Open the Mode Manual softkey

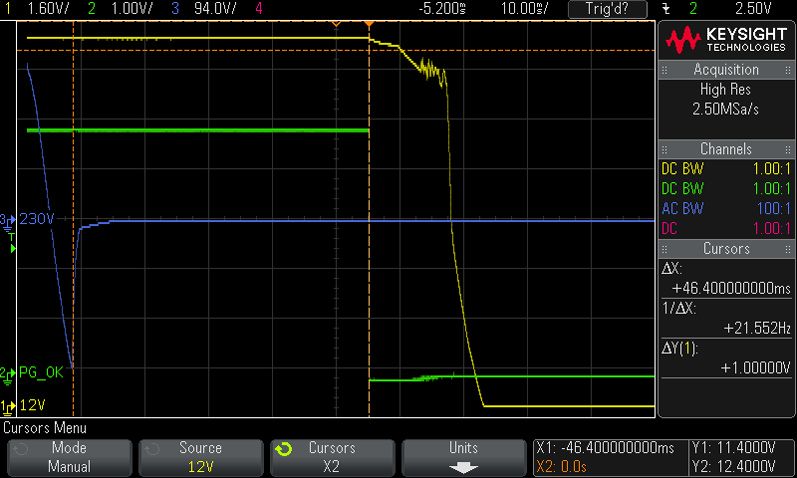69,458
